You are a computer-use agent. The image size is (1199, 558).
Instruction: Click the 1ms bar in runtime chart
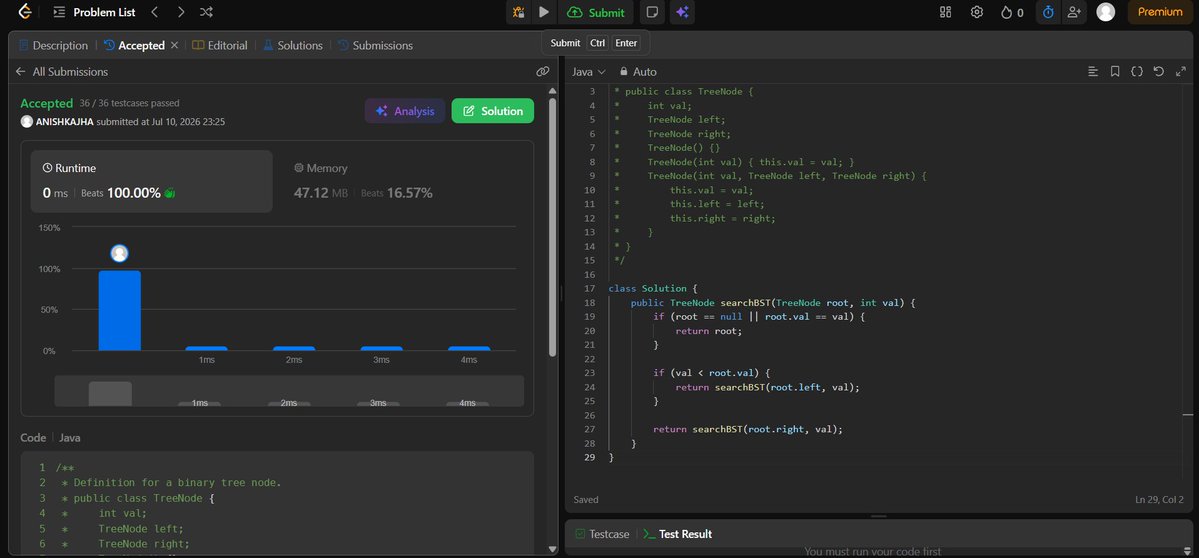pos(206,349)
